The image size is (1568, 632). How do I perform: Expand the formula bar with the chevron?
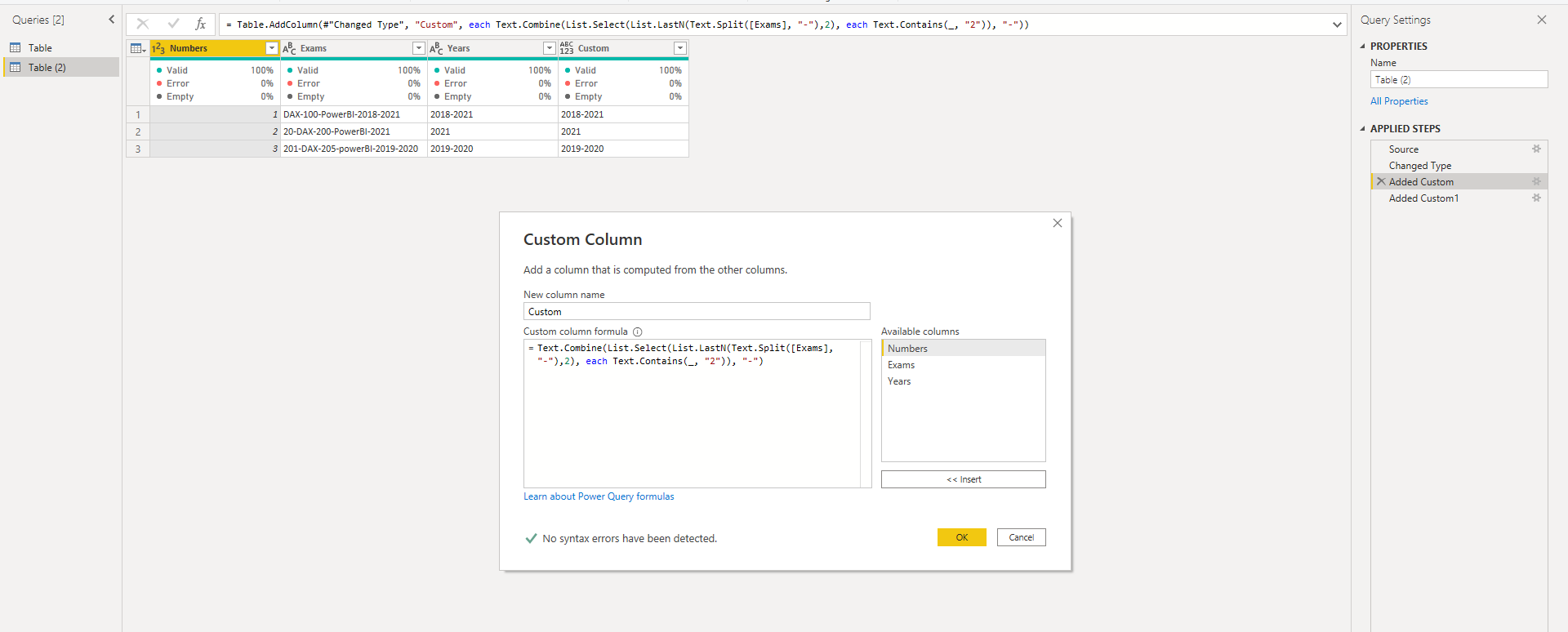click(x=1337, y=24)
